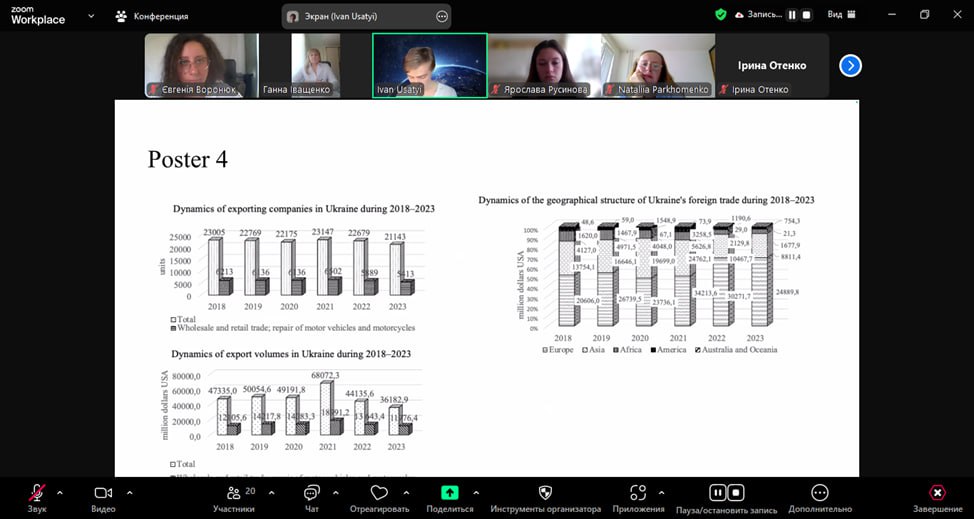The height and width of the screenshot is (519, 974).
Task: Stop recording from top bar
Action: point(806,15)
